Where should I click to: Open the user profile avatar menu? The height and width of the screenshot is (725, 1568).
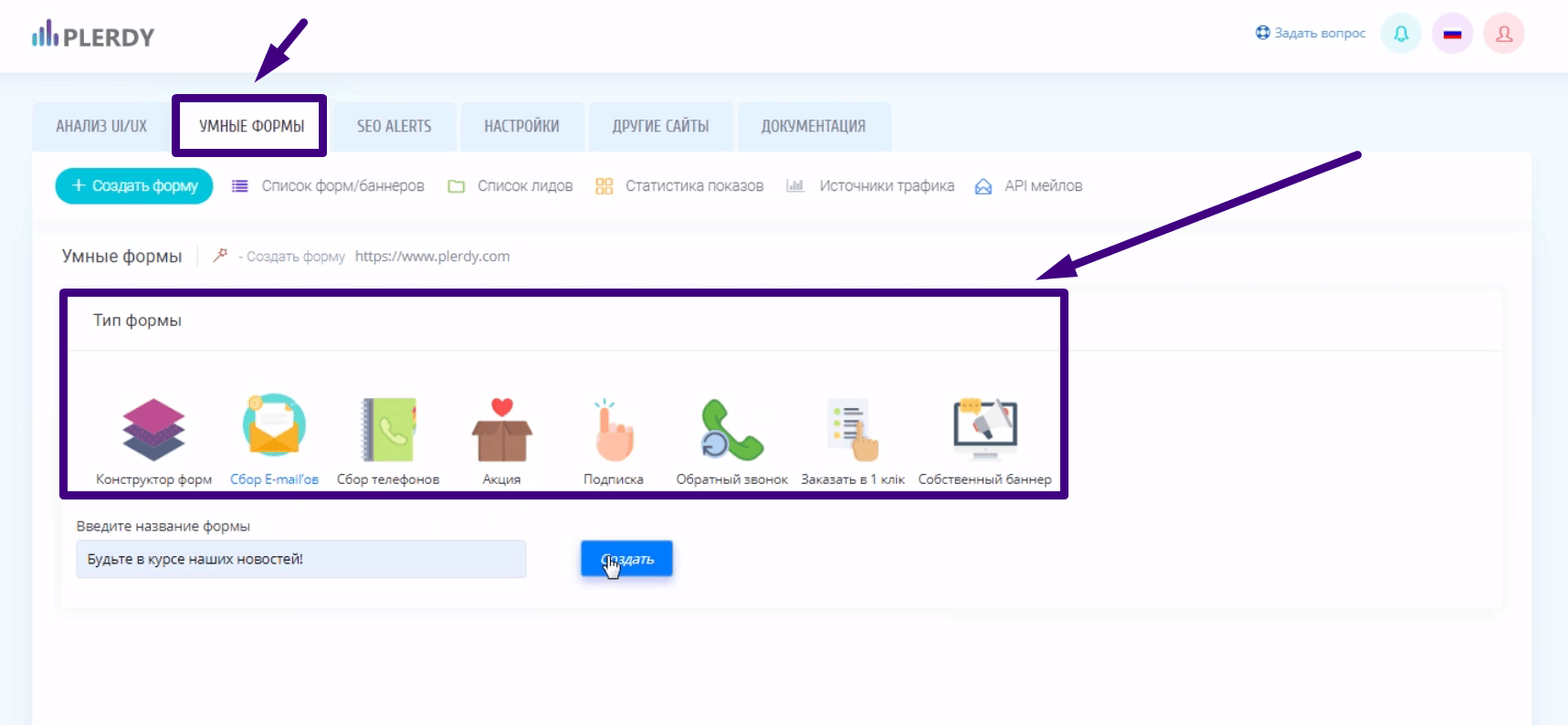[1503, 34]
